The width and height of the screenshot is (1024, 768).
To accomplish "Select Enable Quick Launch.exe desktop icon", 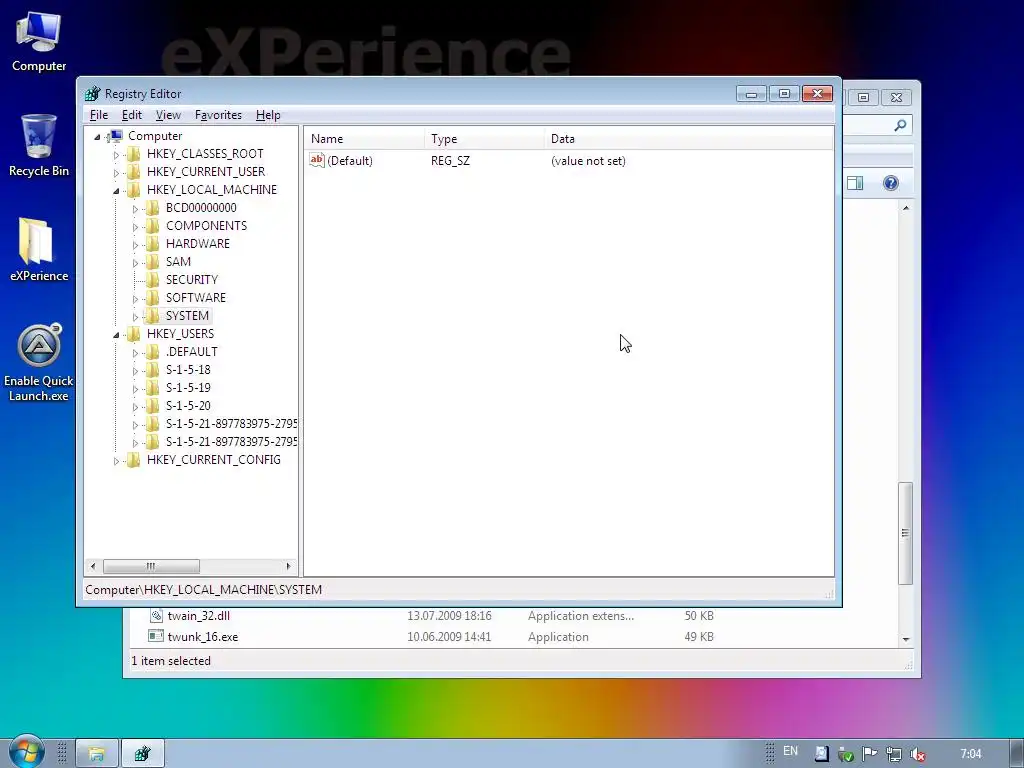I will (39, 362).
